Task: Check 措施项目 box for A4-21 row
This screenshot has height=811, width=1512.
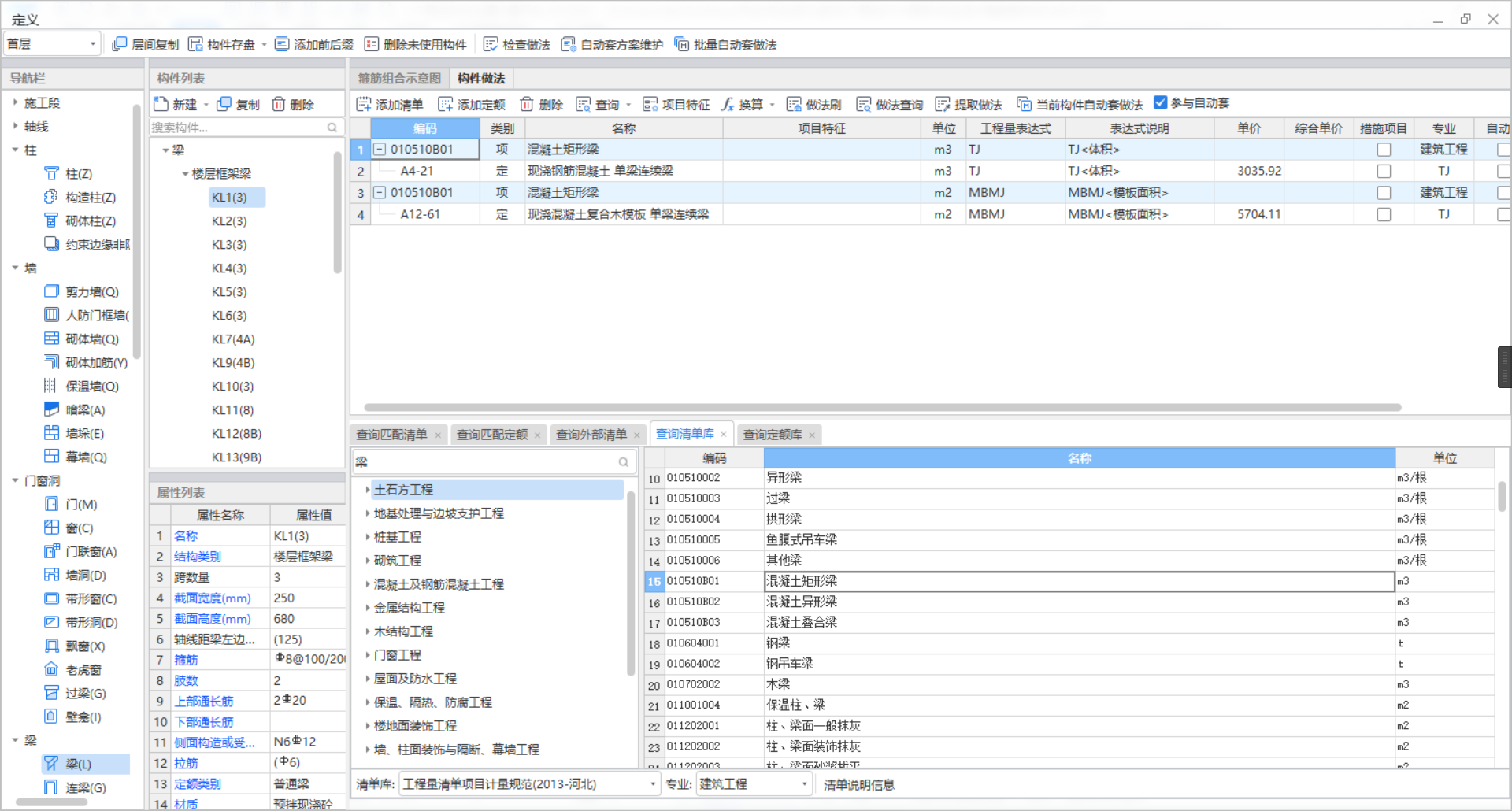Action: point(1384,171)
